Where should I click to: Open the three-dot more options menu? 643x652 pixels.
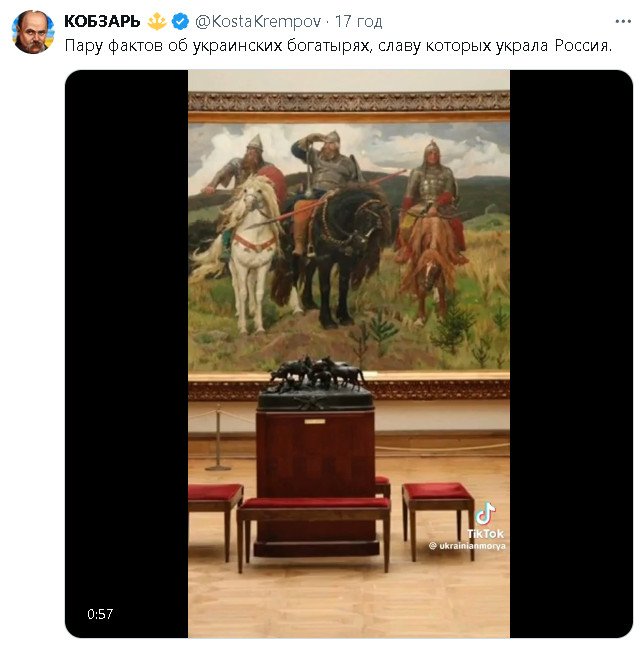(623, 22)
